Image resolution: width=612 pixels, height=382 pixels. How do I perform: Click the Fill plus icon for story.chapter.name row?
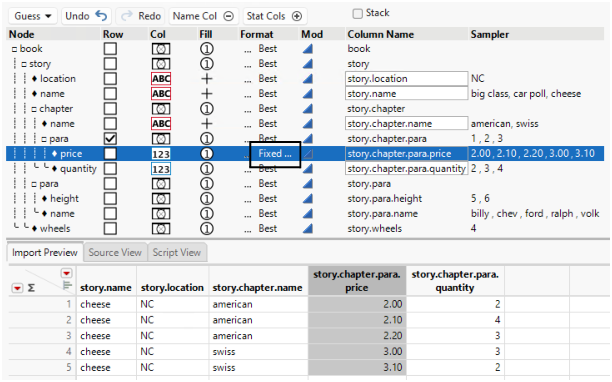click(x=206, y=124)
